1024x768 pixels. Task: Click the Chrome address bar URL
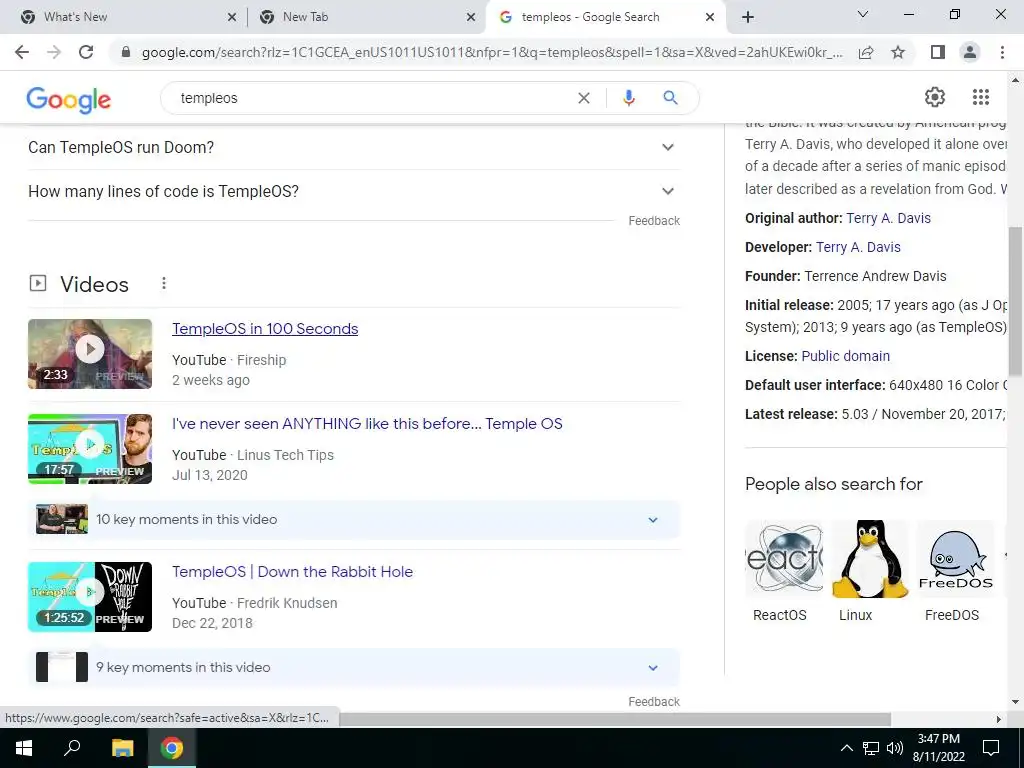(x=492, y=52)
